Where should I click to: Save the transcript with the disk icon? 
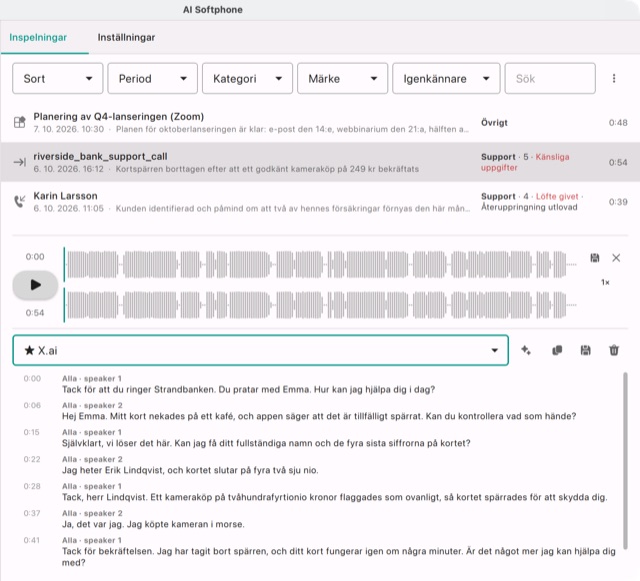tap(585, 350)
